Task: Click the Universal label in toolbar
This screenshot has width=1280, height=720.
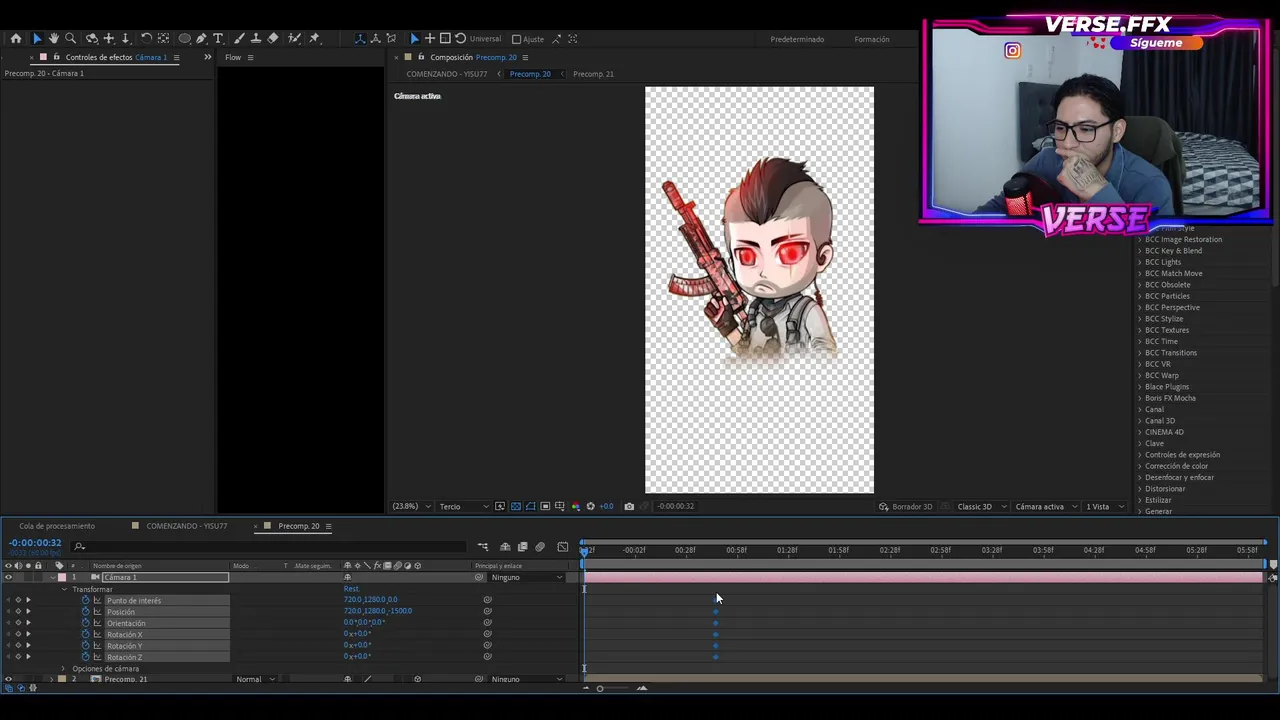Action: click(x=486, y=40)
